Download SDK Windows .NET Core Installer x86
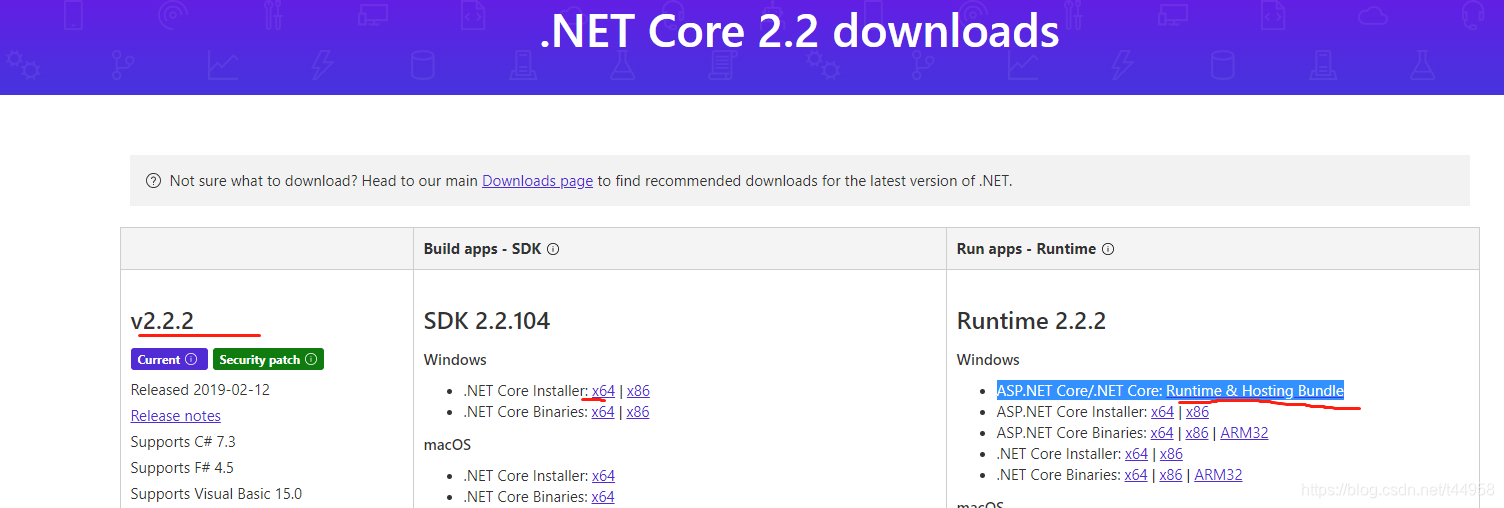Viewport: 1504px width, 508px height. point(638,391)
